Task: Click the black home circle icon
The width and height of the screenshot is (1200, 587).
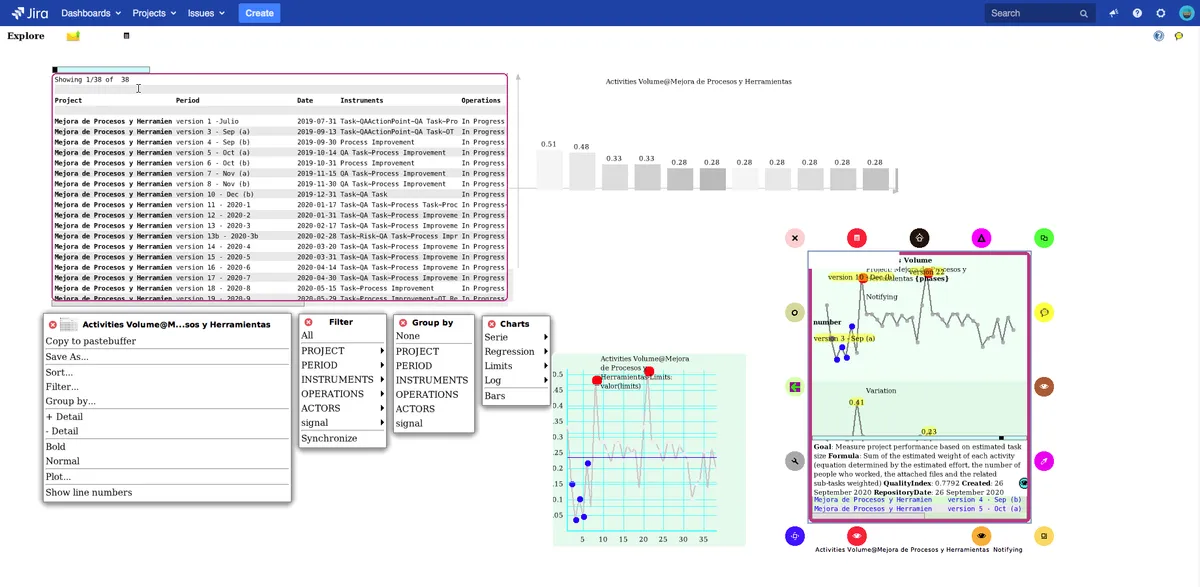Action: tap(920, 238)
